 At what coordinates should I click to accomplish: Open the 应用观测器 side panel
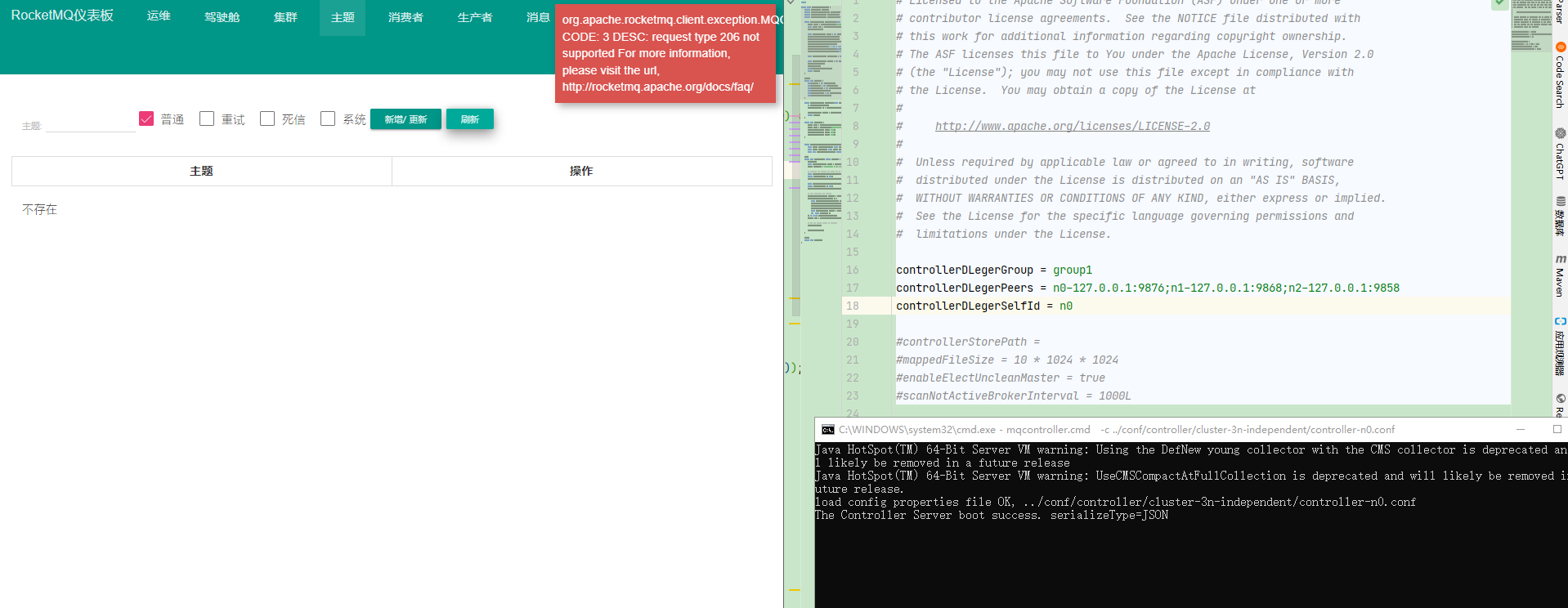[1560, 346]
